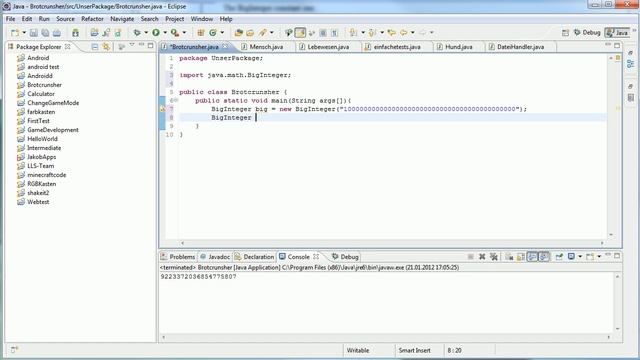Click the editor horizontal scrollbar
The height and width of the screenshot is (360, 640).
pyautogui.click(x=392, y=243)
